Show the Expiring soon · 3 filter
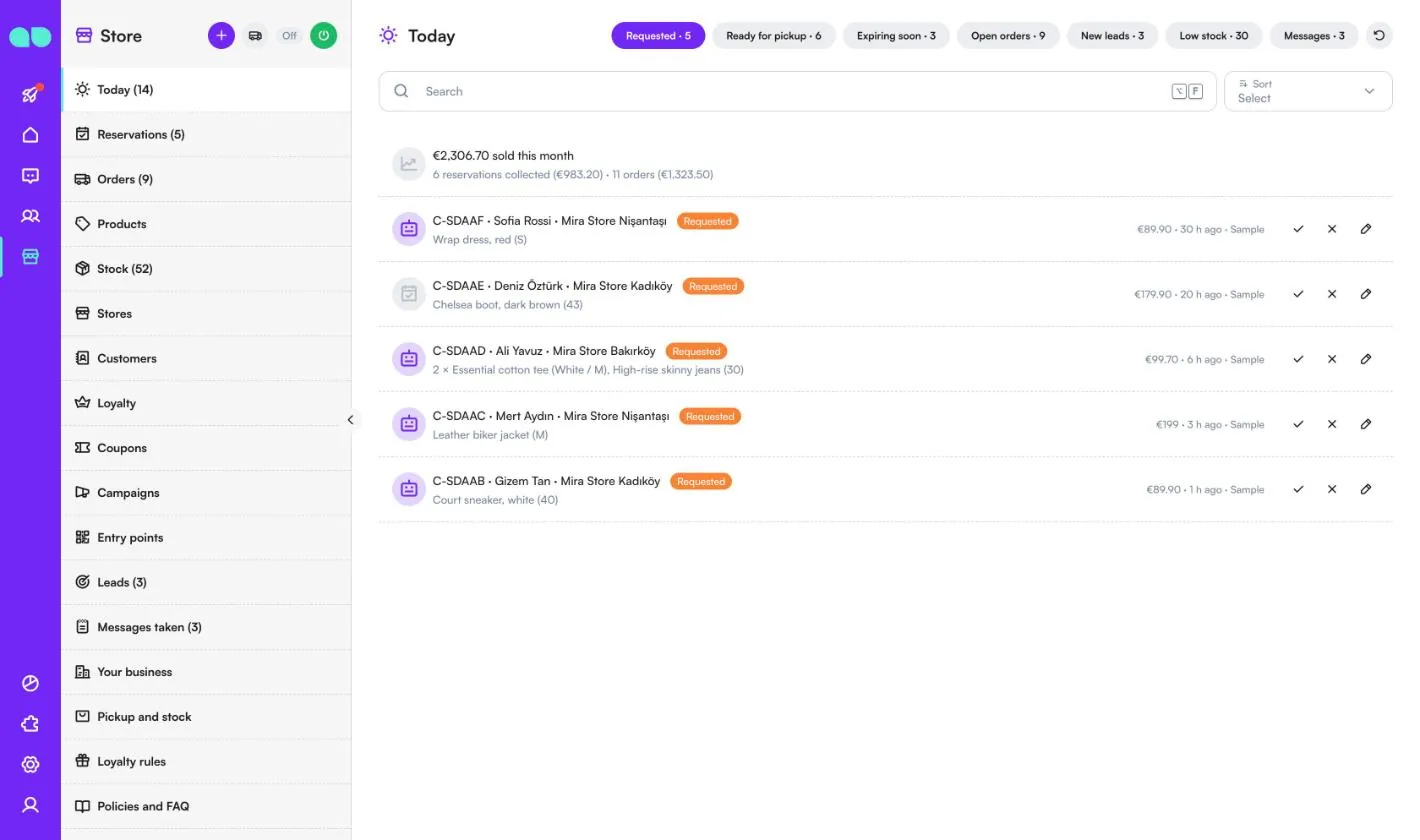The width and height of the screenshot is (1420, 840). [x=896, y=35]
